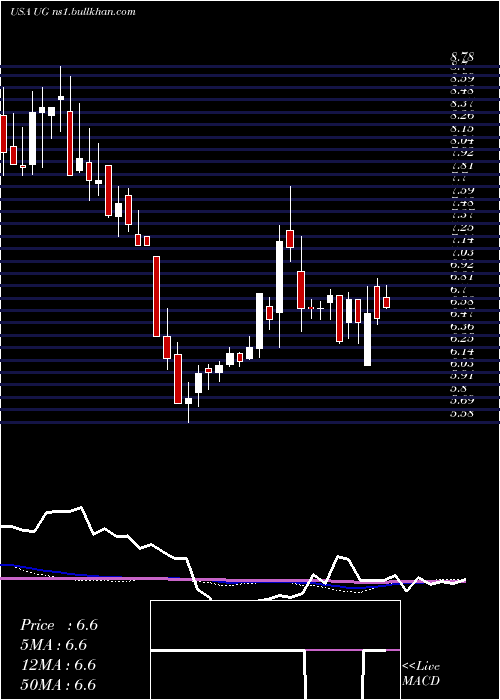
Task: Click the 8.26 price axis label
Action: point(462,116)
